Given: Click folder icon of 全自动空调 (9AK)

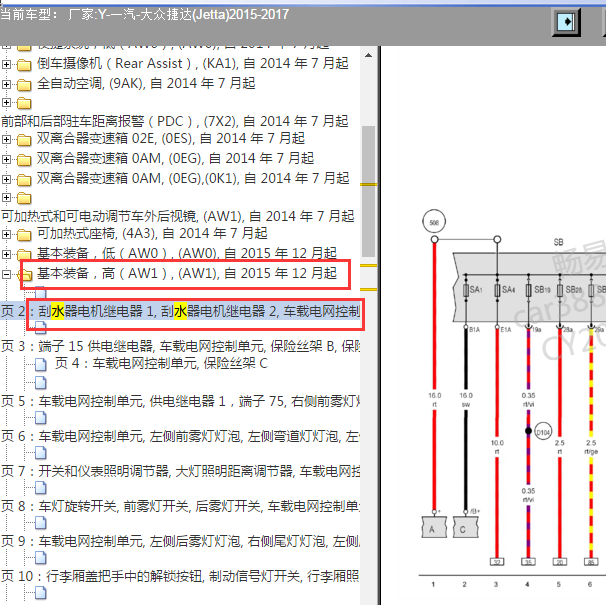Looking at the screenshot, I should coord(24,84).
